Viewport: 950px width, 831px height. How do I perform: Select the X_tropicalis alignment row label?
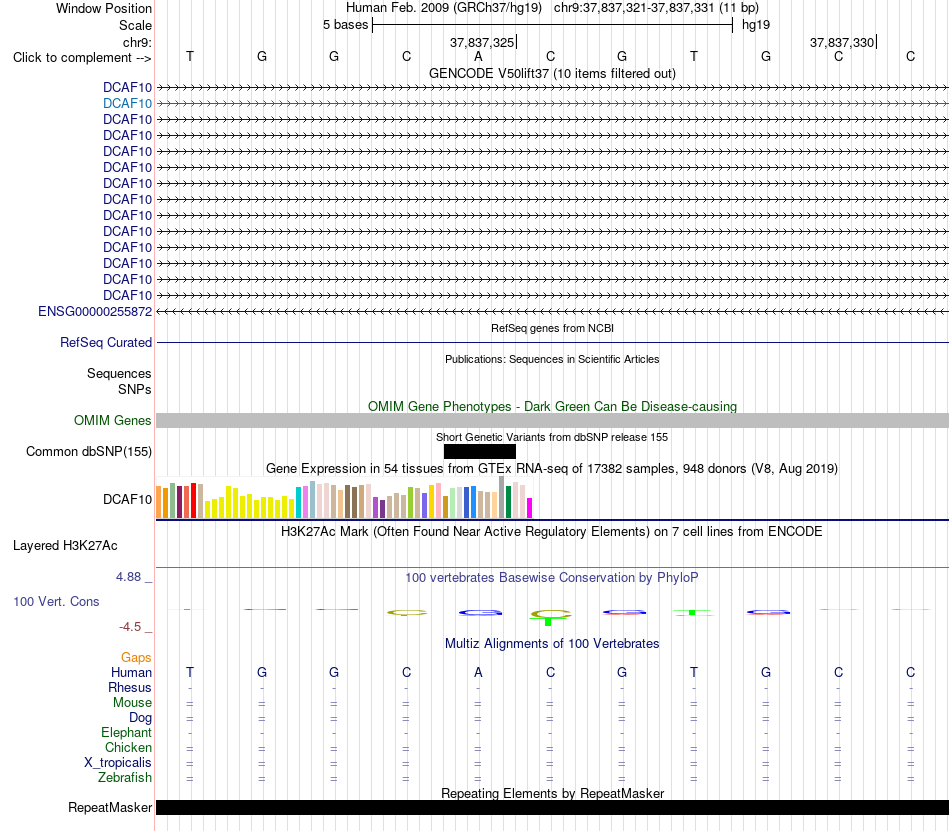click(x=118, y=763)
